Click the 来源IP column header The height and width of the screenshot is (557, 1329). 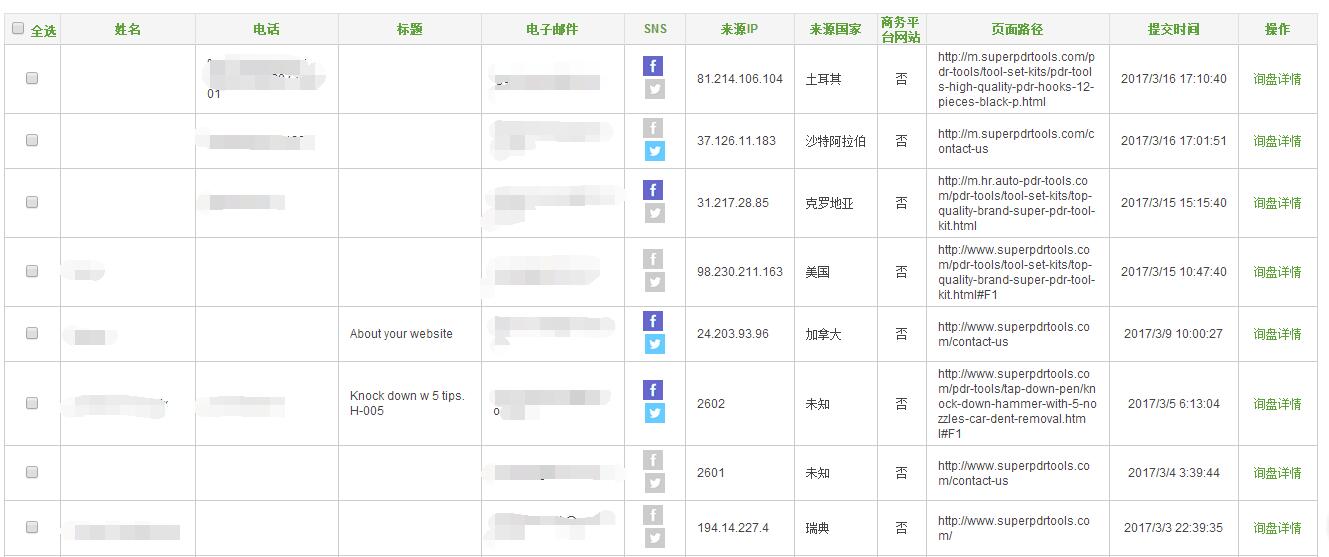739,29
